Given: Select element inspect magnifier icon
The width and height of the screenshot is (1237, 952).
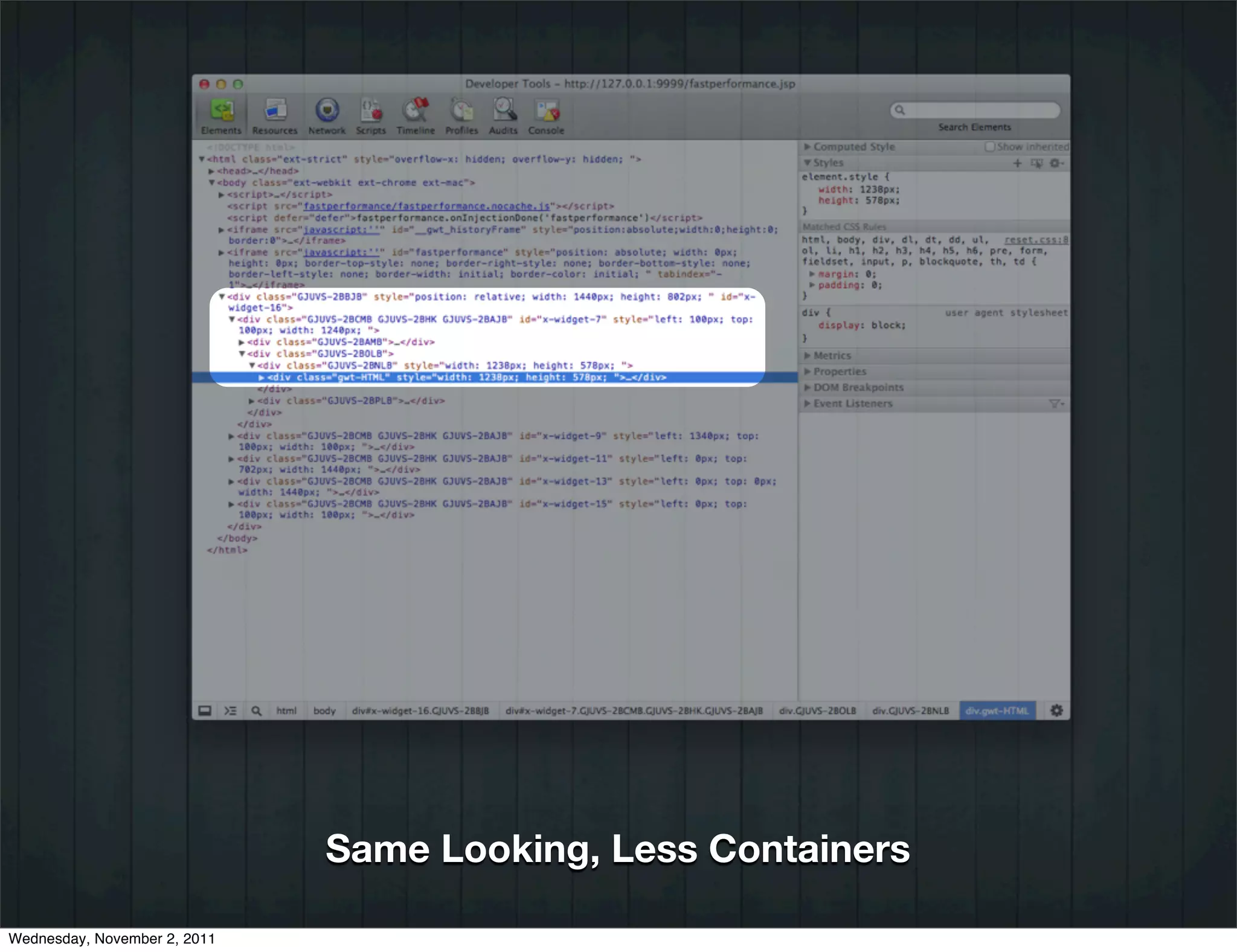Looking at the screenshot, I should point(256,711).
